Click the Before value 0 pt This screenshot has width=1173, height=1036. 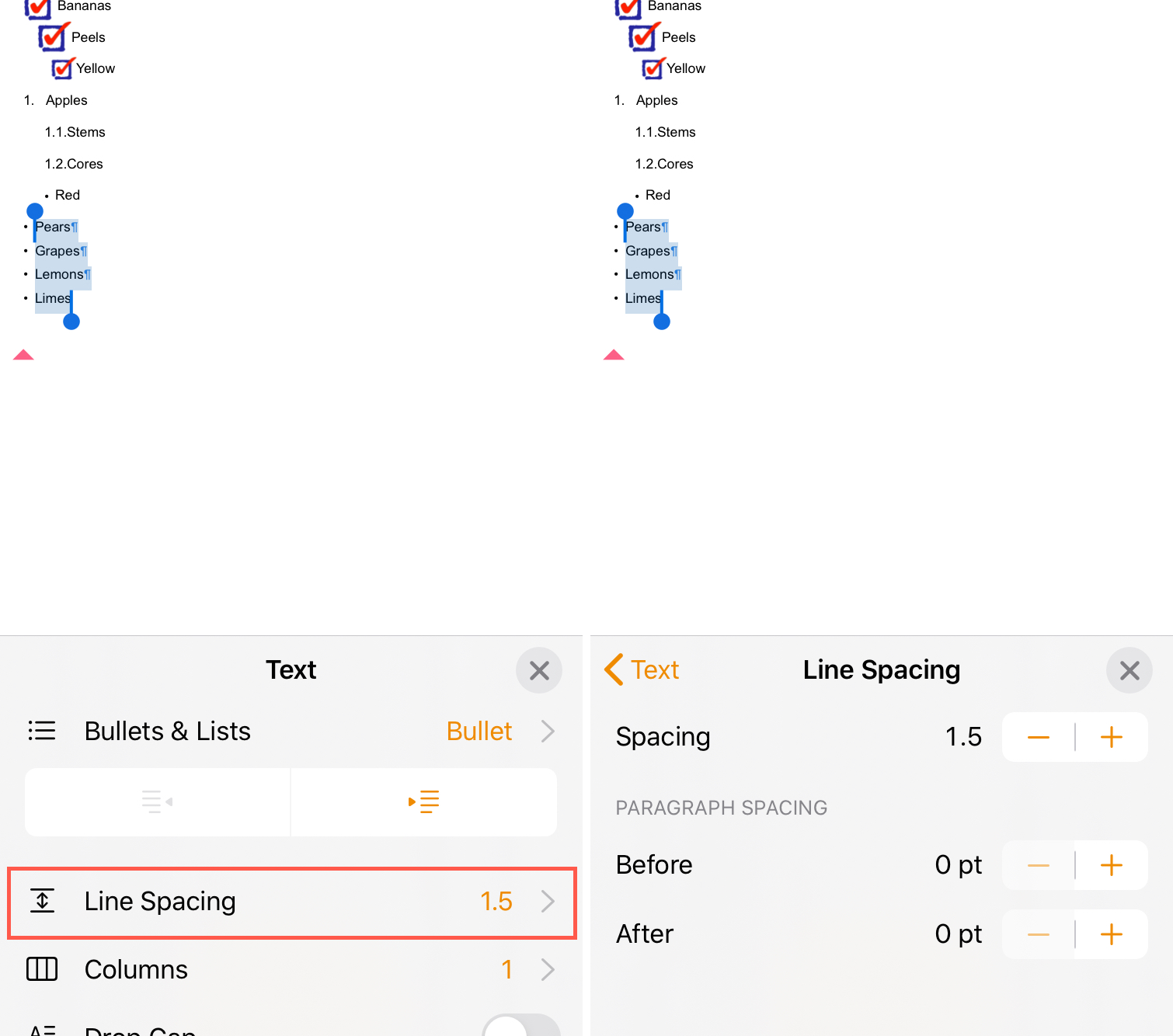[959, 865]
